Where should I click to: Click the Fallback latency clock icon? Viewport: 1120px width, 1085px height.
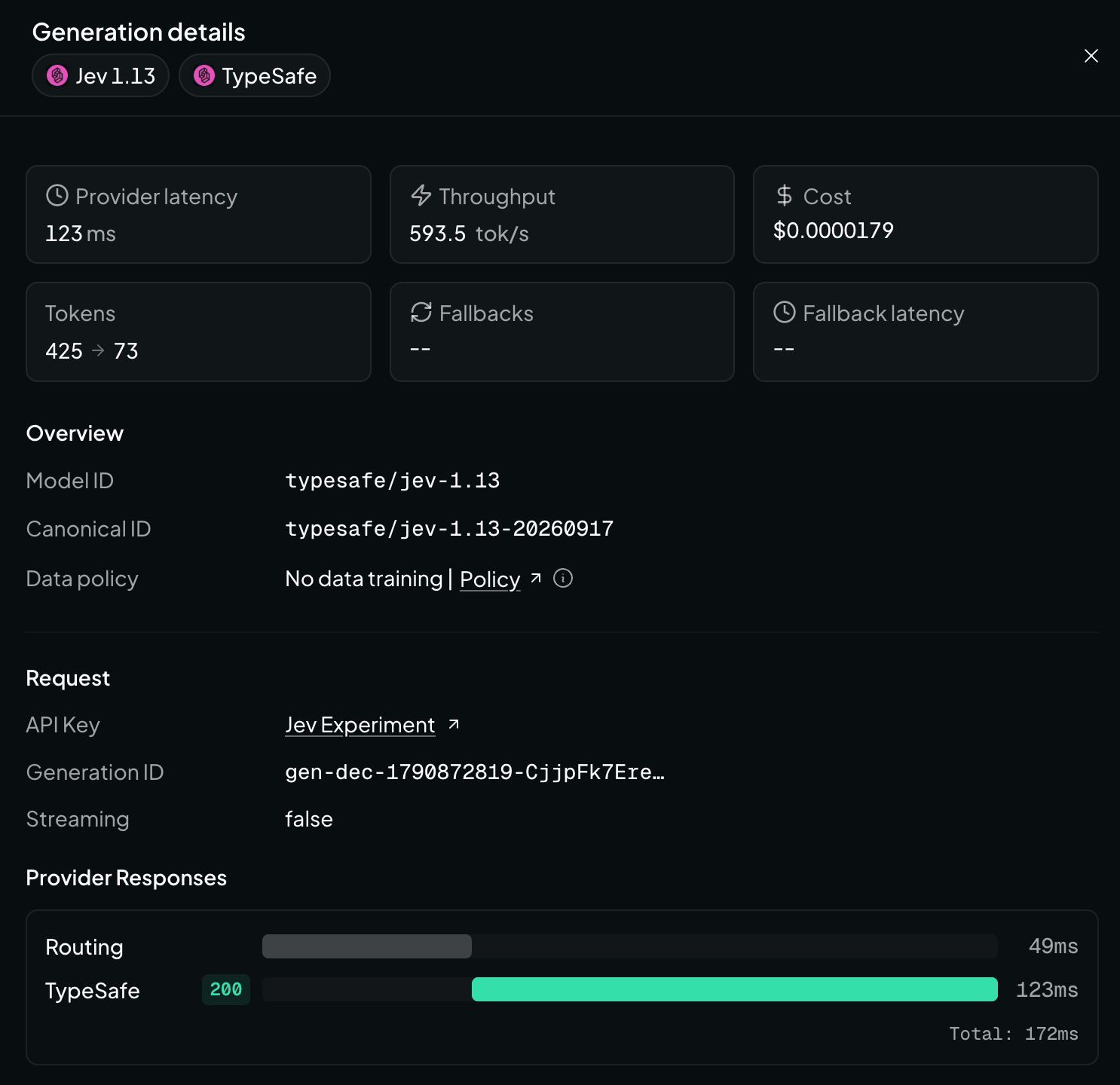785,312
